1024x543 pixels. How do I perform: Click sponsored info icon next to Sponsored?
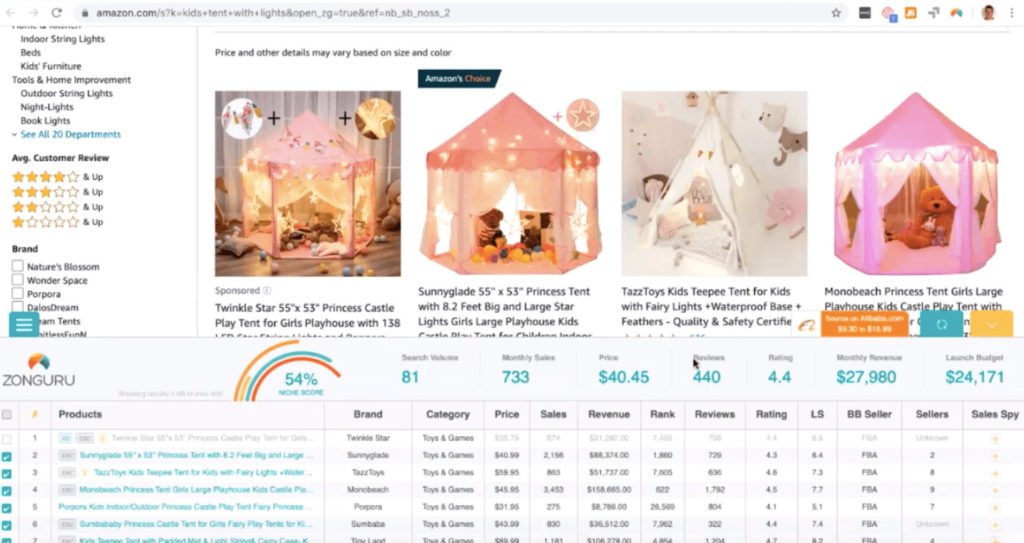click(x=266, y=291)
